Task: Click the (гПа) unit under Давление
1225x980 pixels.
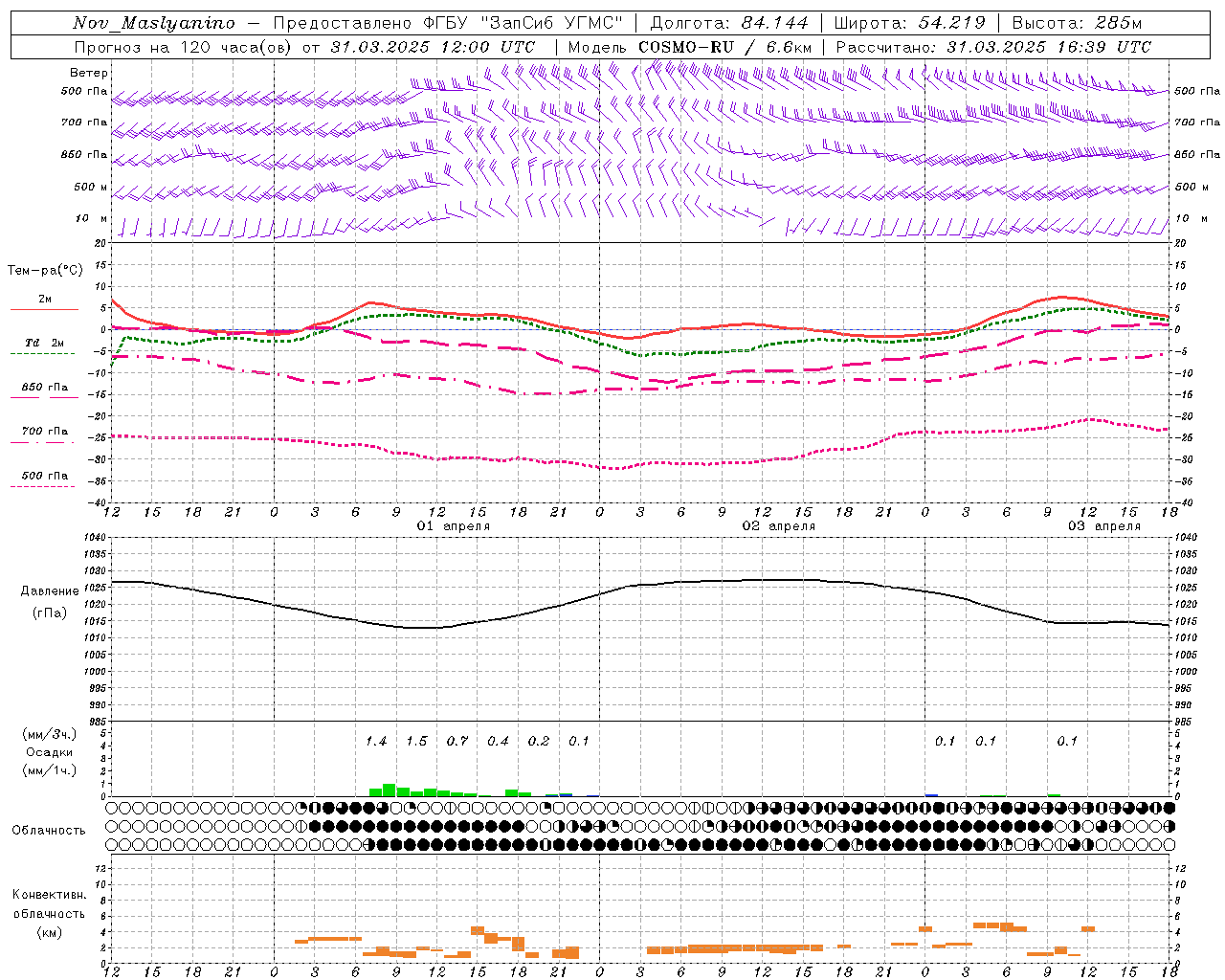Action: click(x=50, y=613)
